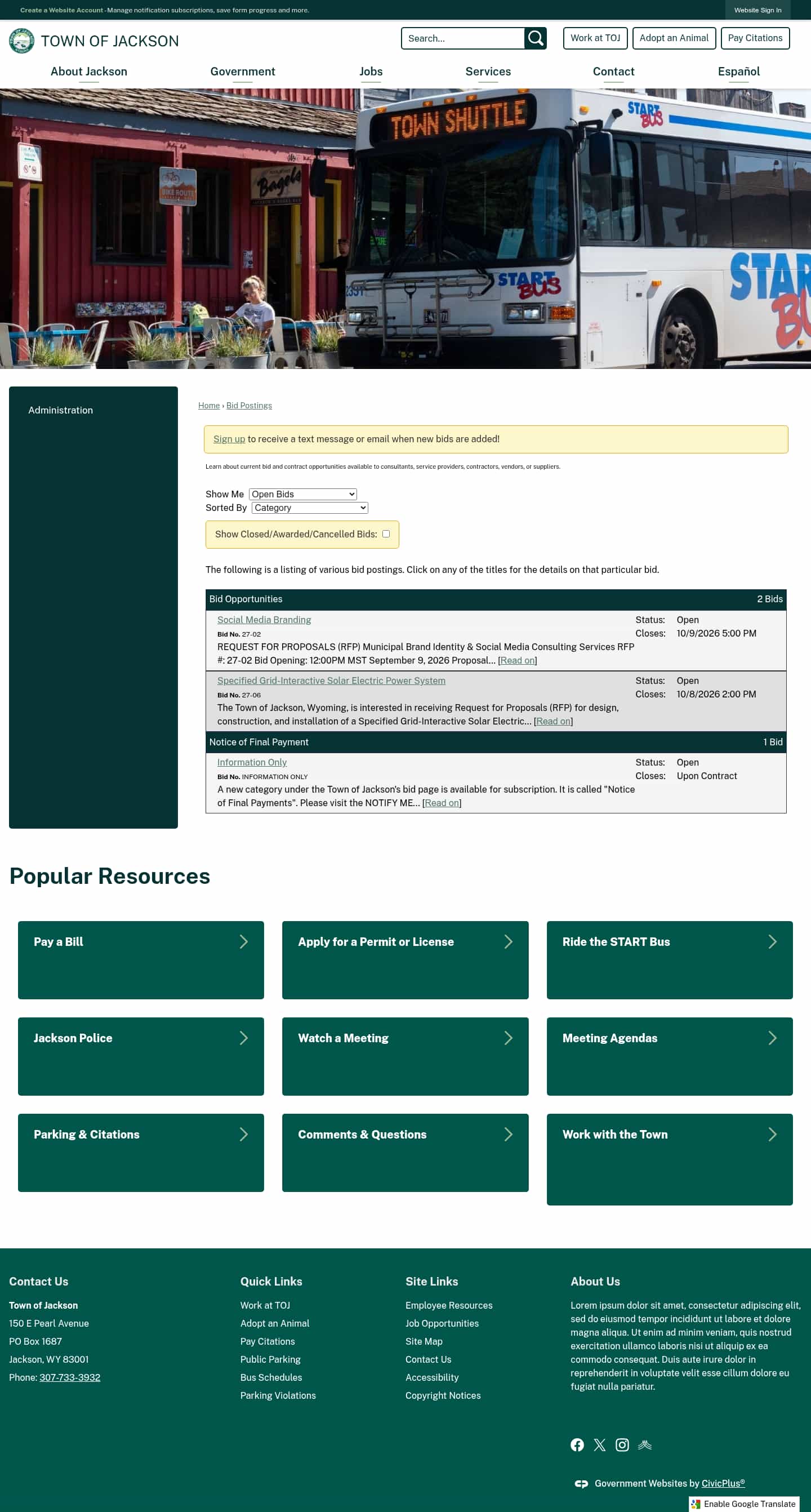Open the Show Me Open Bids dropdown
This screenshot has height=1512, width=811.
tap(303, 494)
